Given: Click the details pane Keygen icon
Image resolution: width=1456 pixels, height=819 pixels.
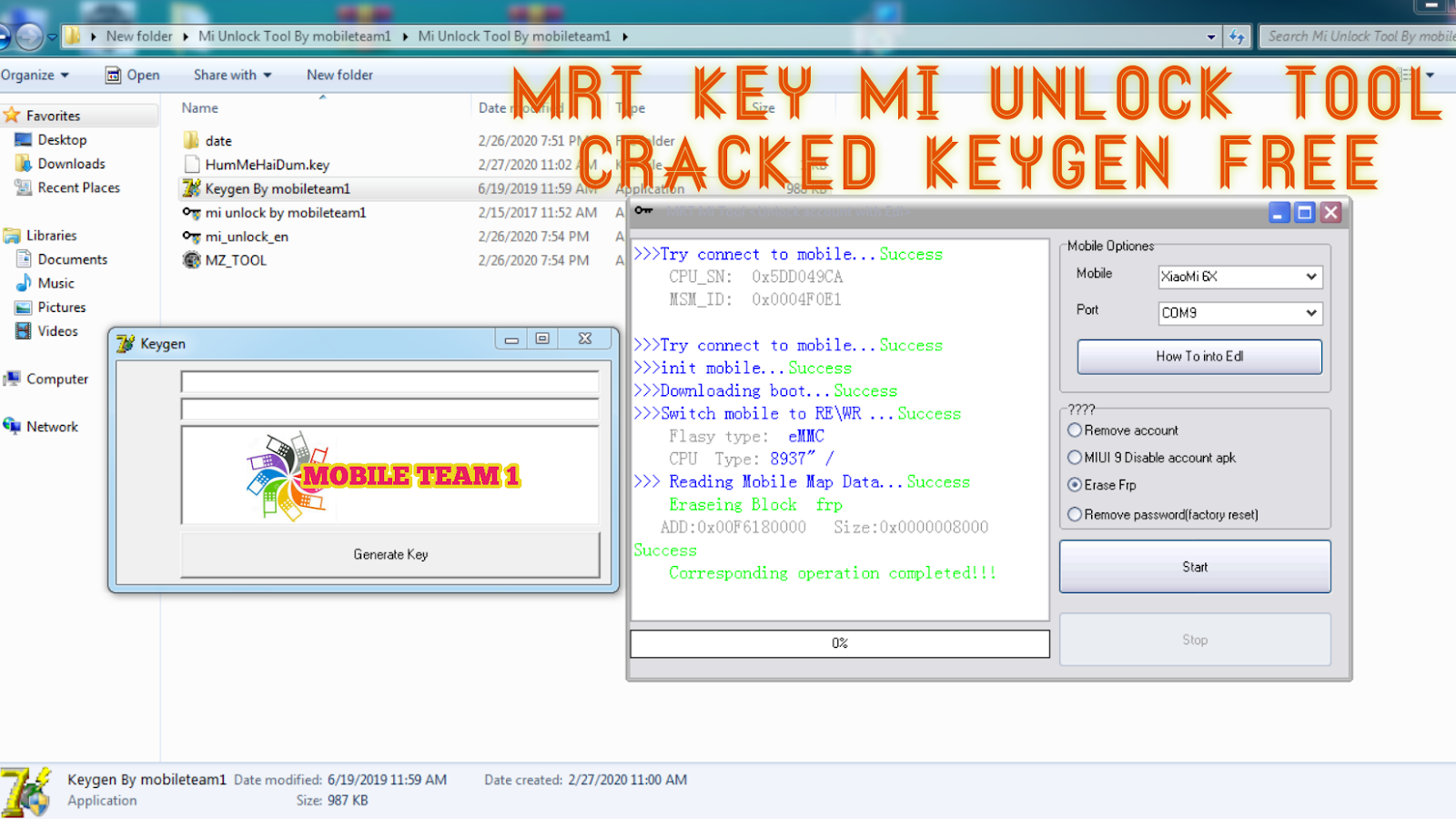Looking at the screenshot, I should [x=25, y=791].
